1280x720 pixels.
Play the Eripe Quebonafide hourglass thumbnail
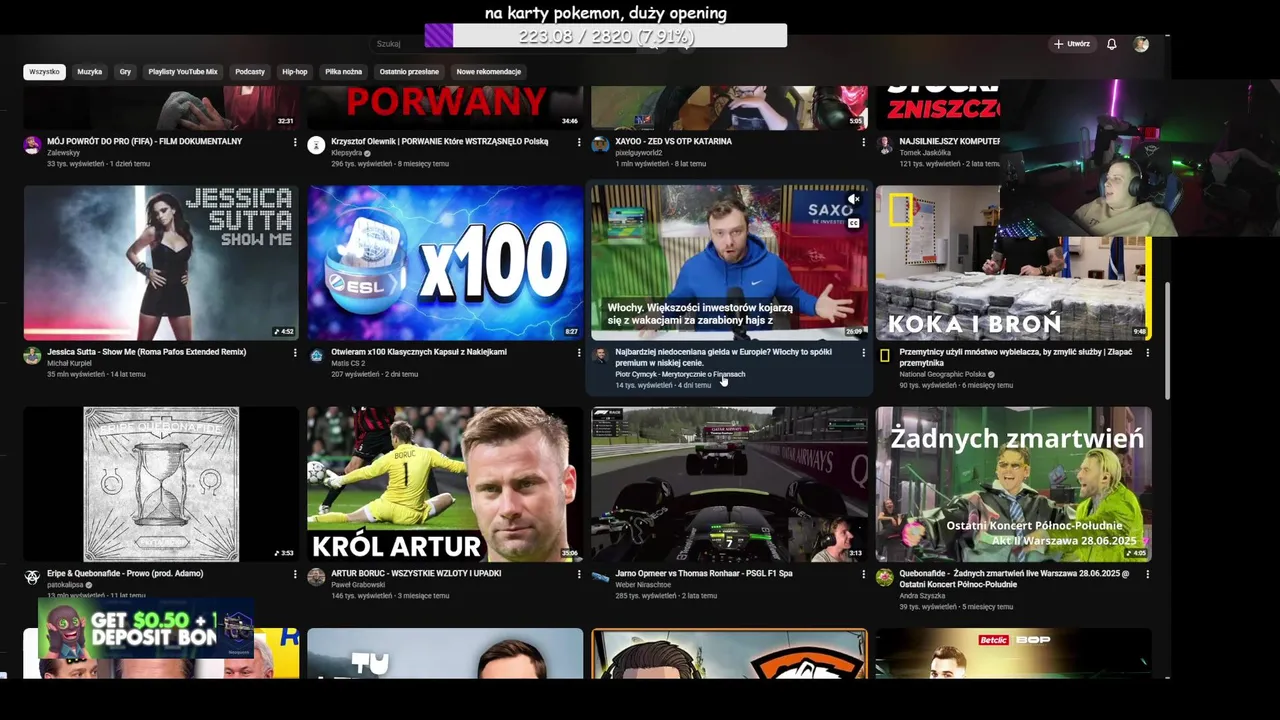(161, 484)
